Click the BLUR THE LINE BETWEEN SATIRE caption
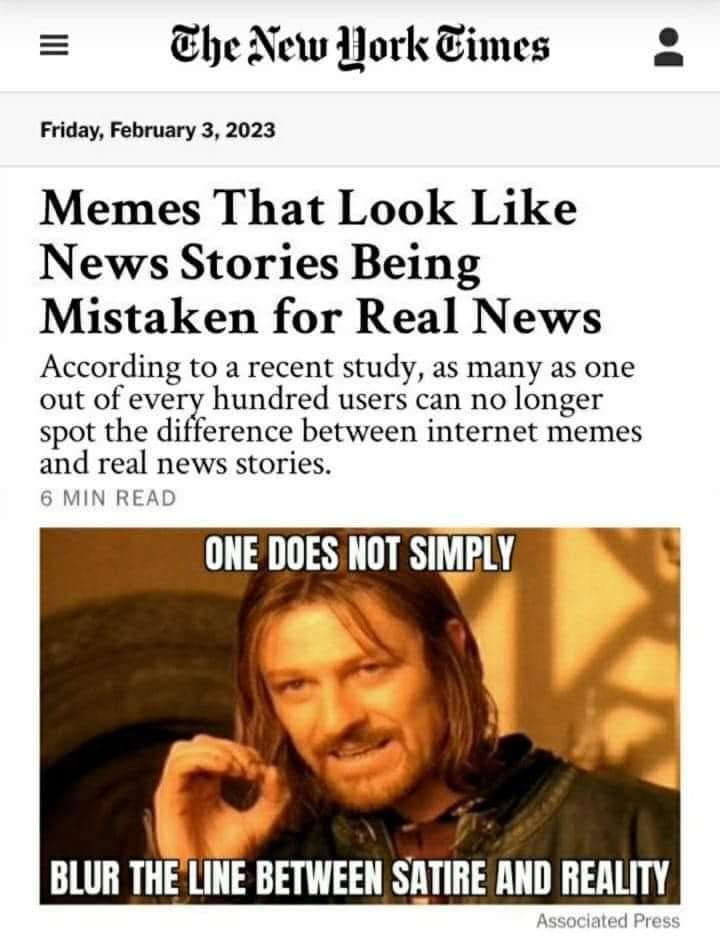720x940 pixels. (359, 878)
